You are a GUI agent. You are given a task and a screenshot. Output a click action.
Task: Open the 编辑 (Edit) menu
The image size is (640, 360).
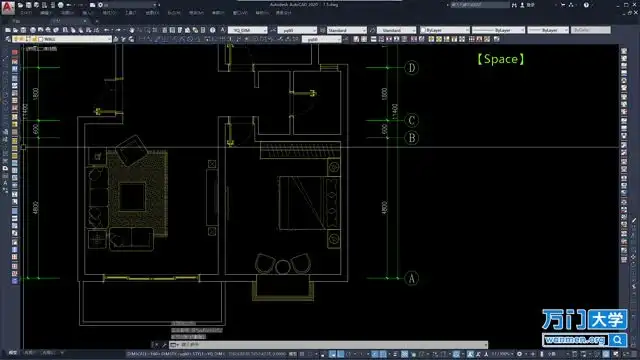coord(45,13)
